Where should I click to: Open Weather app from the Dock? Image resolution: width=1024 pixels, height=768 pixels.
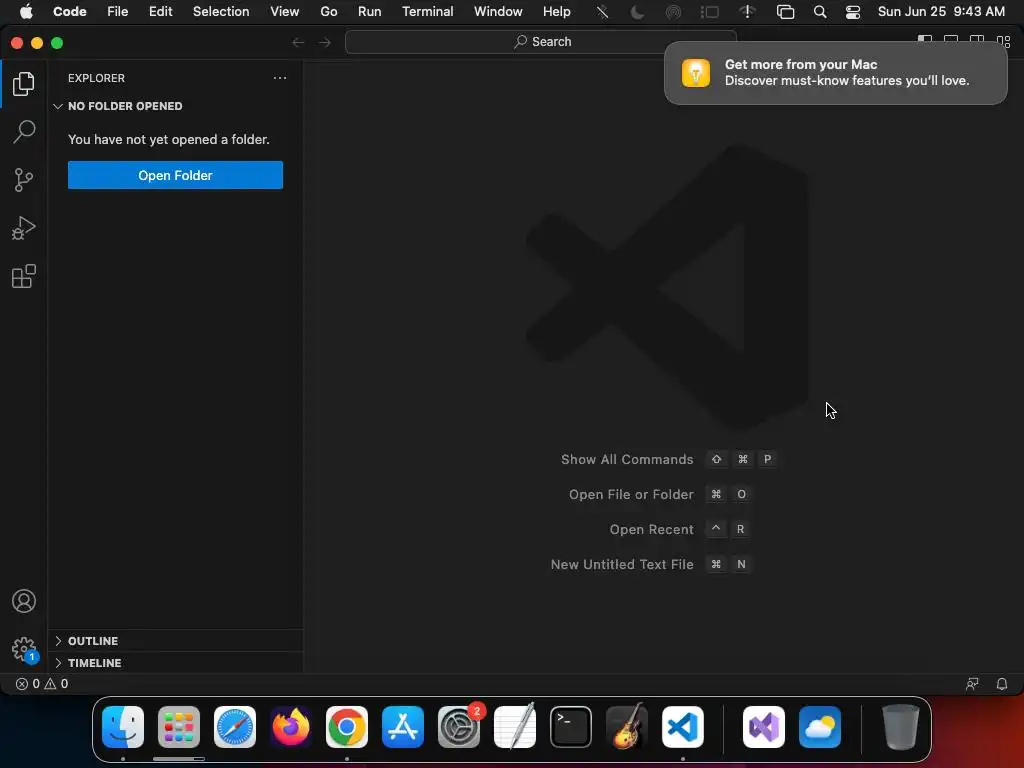point(820,727)
